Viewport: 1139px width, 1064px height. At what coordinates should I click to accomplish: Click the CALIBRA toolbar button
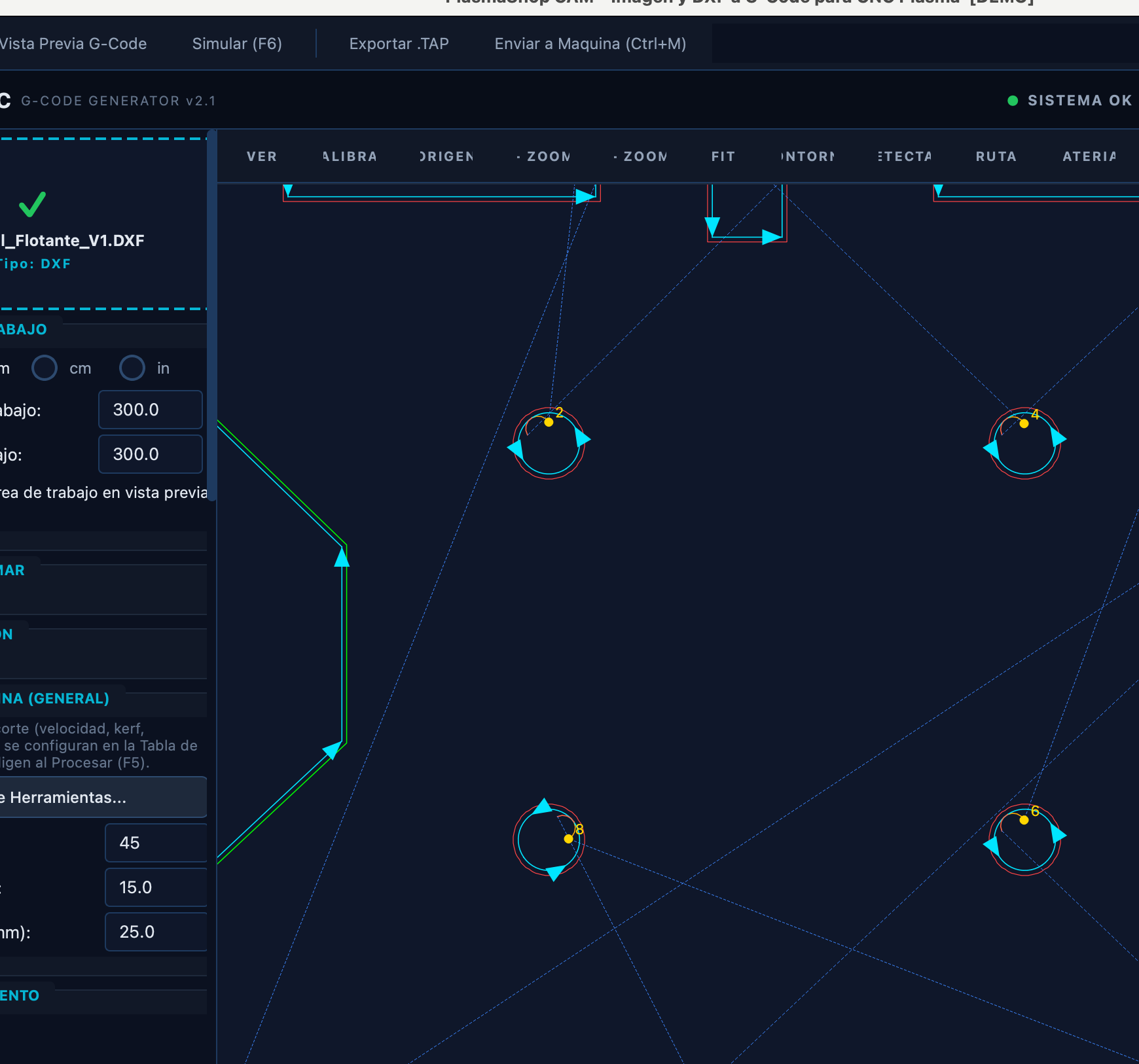coord(350,156)
